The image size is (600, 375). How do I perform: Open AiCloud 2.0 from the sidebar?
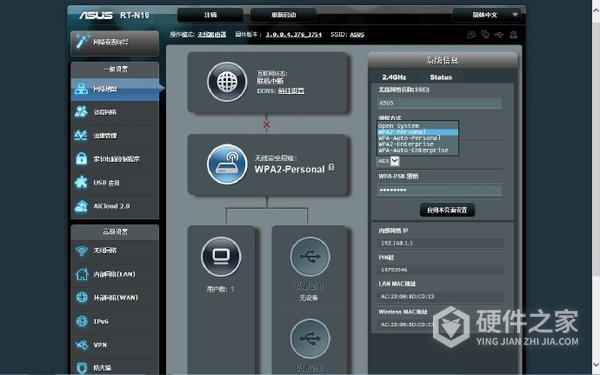pyautogui.click(x=114, y=206)
